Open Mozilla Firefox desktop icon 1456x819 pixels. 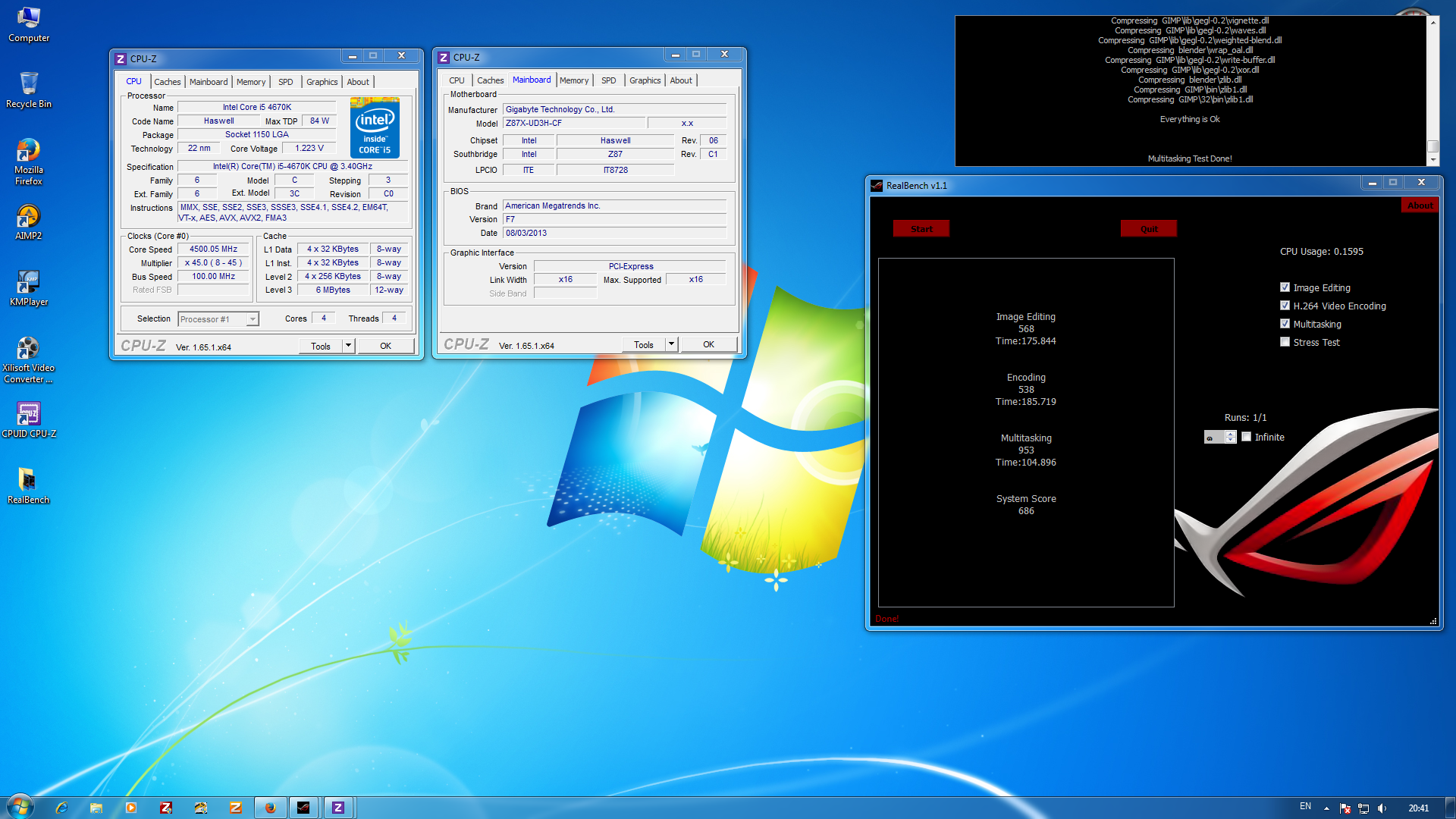28,151
